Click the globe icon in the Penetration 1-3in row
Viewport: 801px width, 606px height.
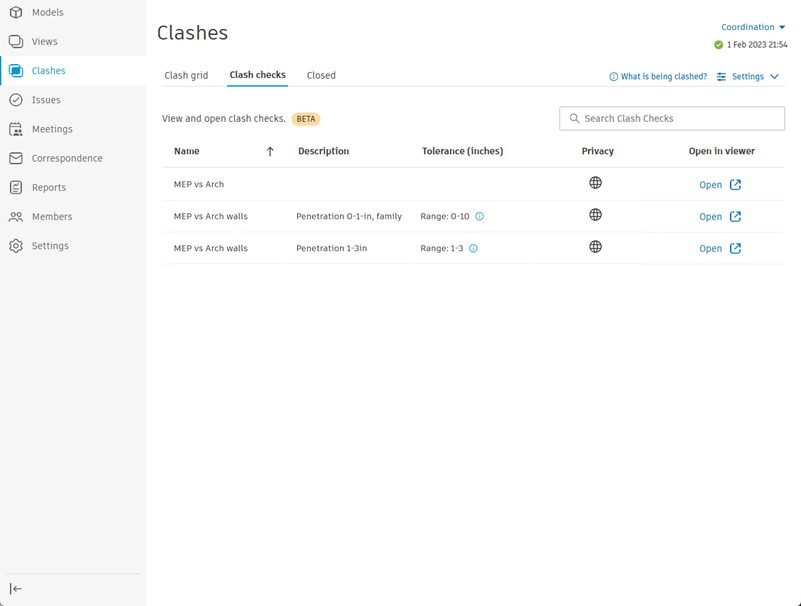click(x=595, y=247)
